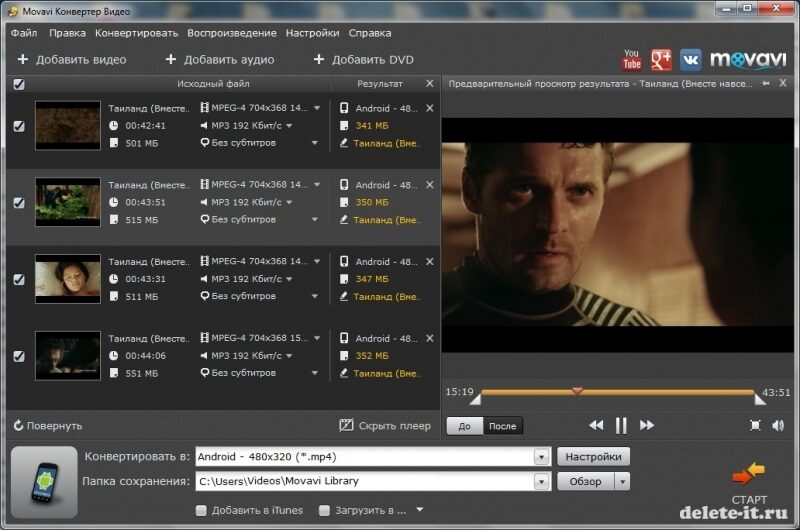The width and height of the screenshot is (800, 530).
Task: Click the orange START convert icon
Action: pyautogui.click(x=748, y=473)
